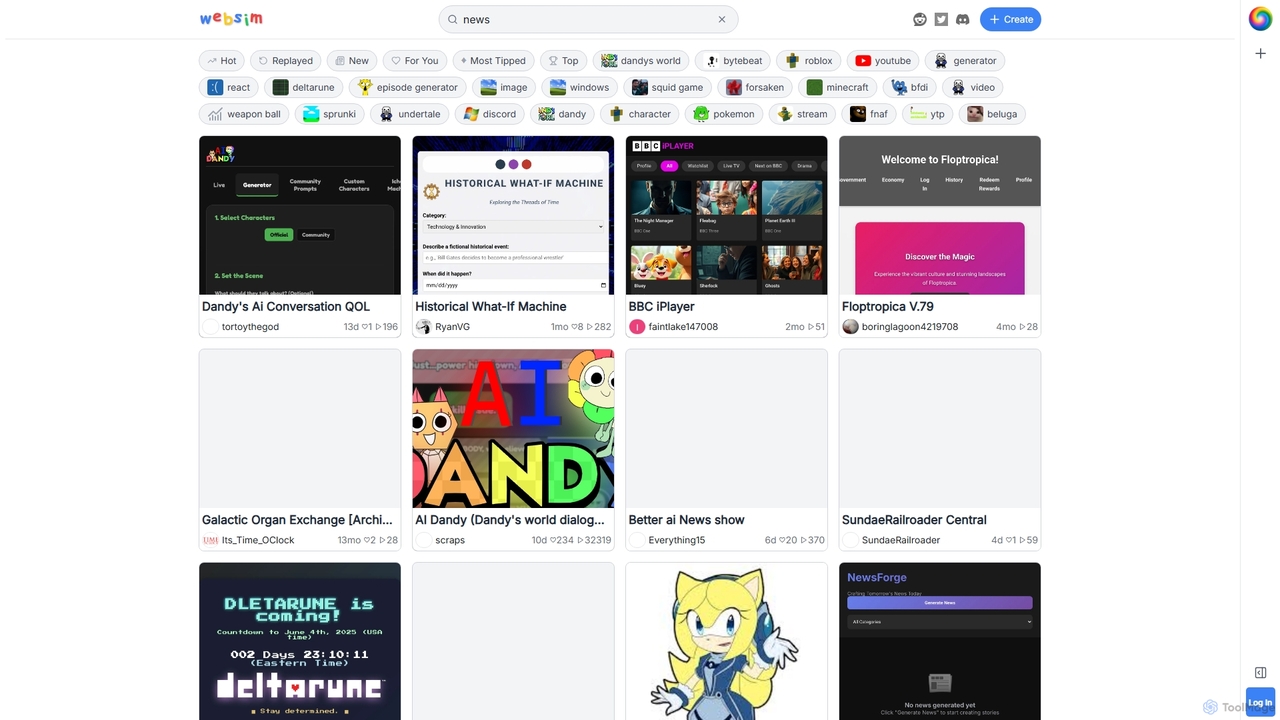Choose the dandys world tag

click(x=641, y=60)
